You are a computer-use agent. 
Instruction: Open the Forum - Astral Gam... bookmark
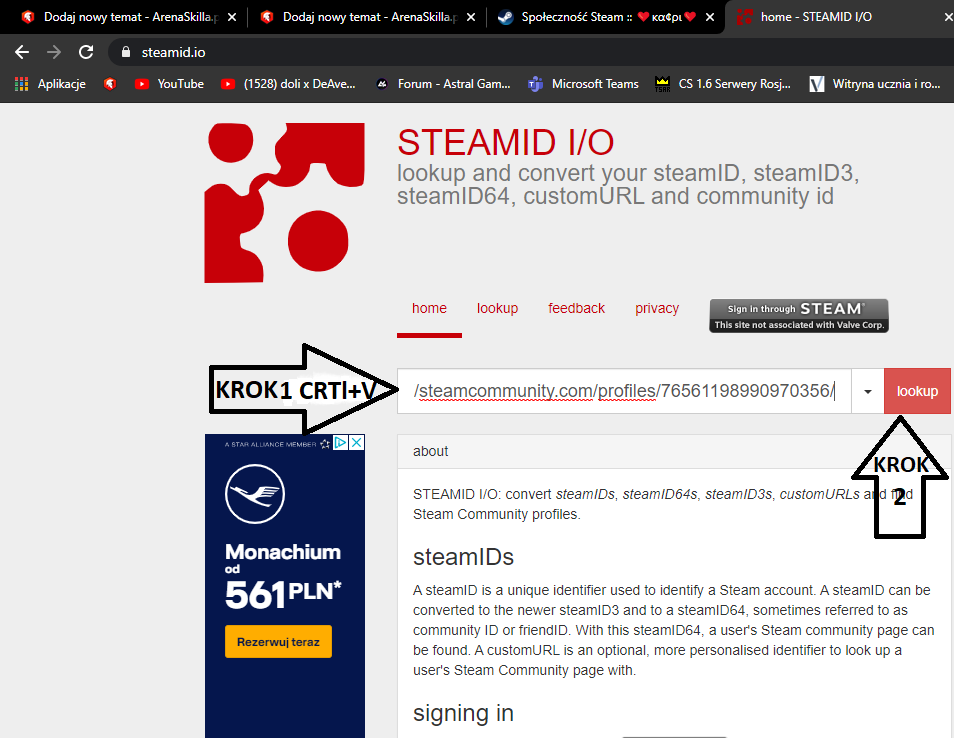[444, 84]
